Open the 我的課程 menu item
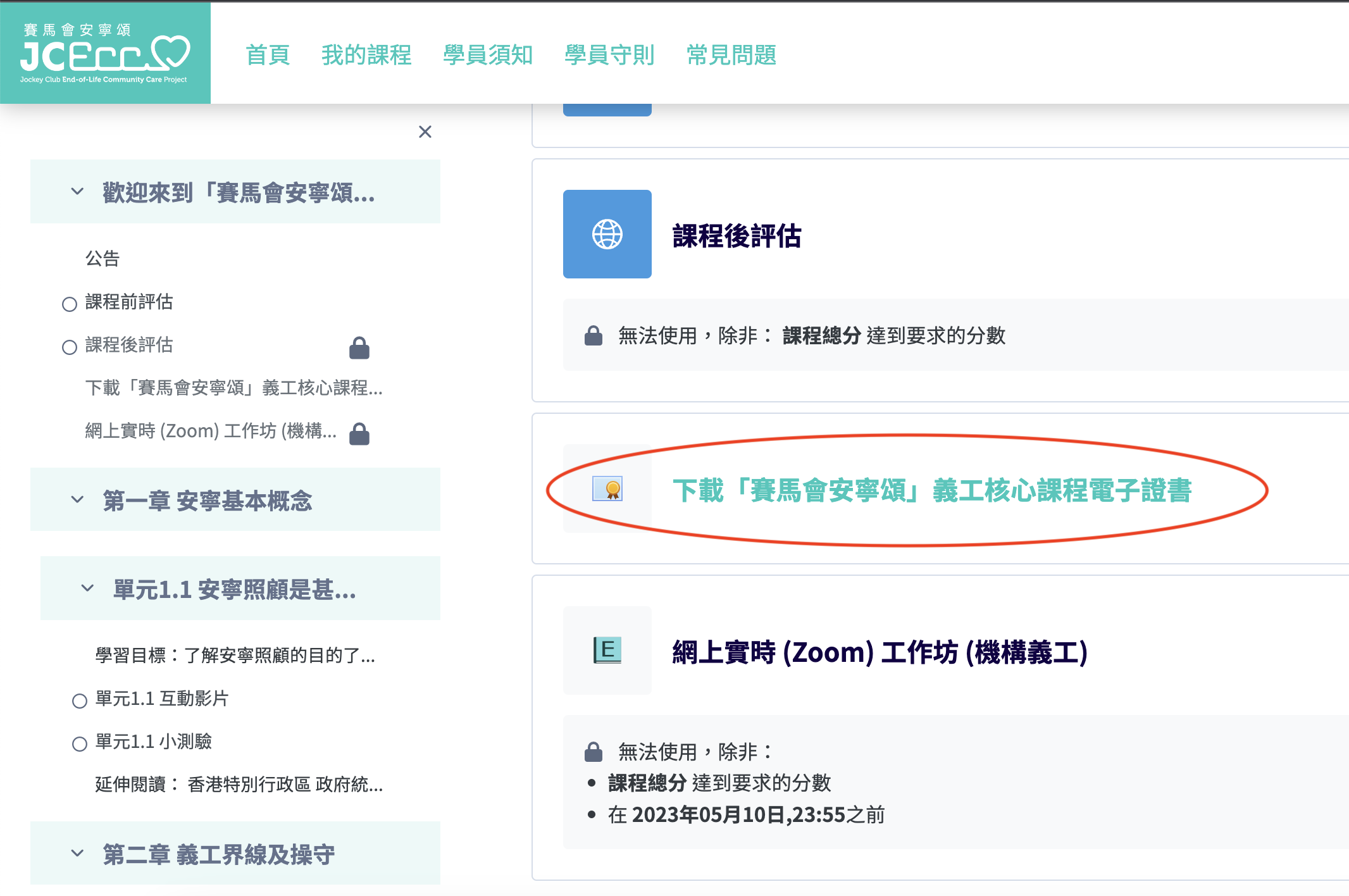The height and width of the screenshot is (896, 1349). pyautogui.click(x=366, y=56)
